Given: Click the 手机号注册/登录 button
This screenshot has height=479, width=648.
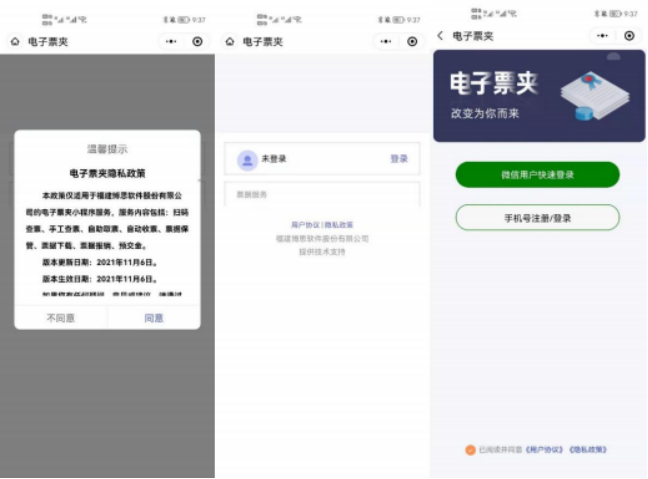Looking at the screenshot, I should (537, 217).
